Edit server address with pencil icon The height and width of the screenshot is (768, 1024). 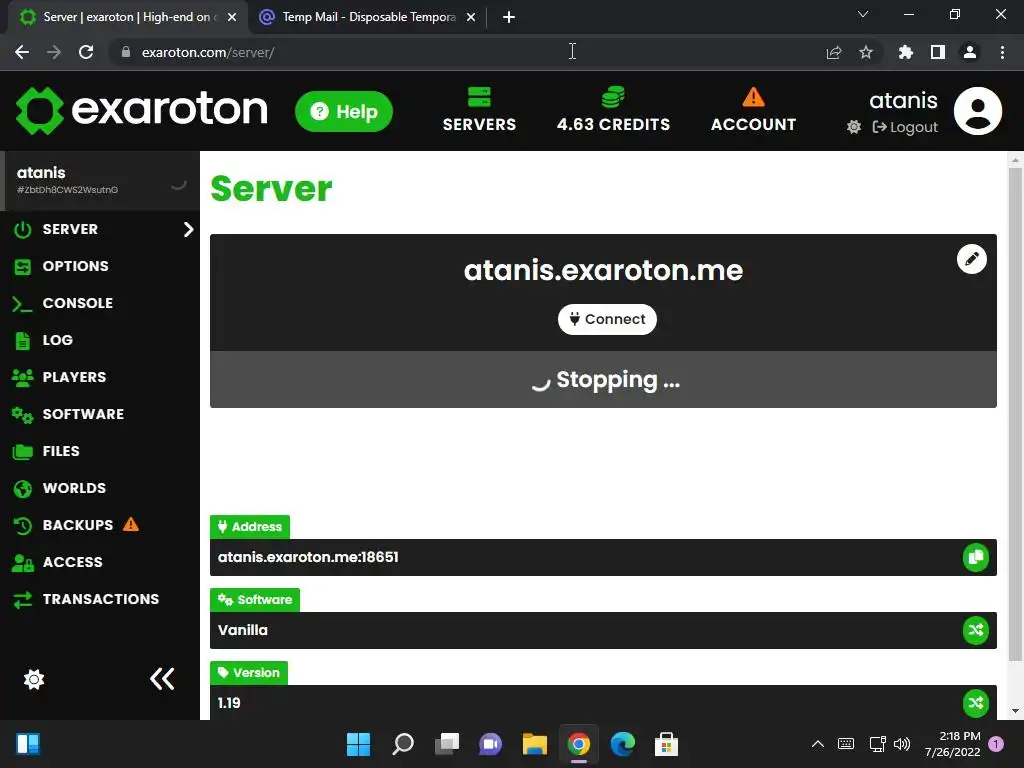tap(972, 259)
